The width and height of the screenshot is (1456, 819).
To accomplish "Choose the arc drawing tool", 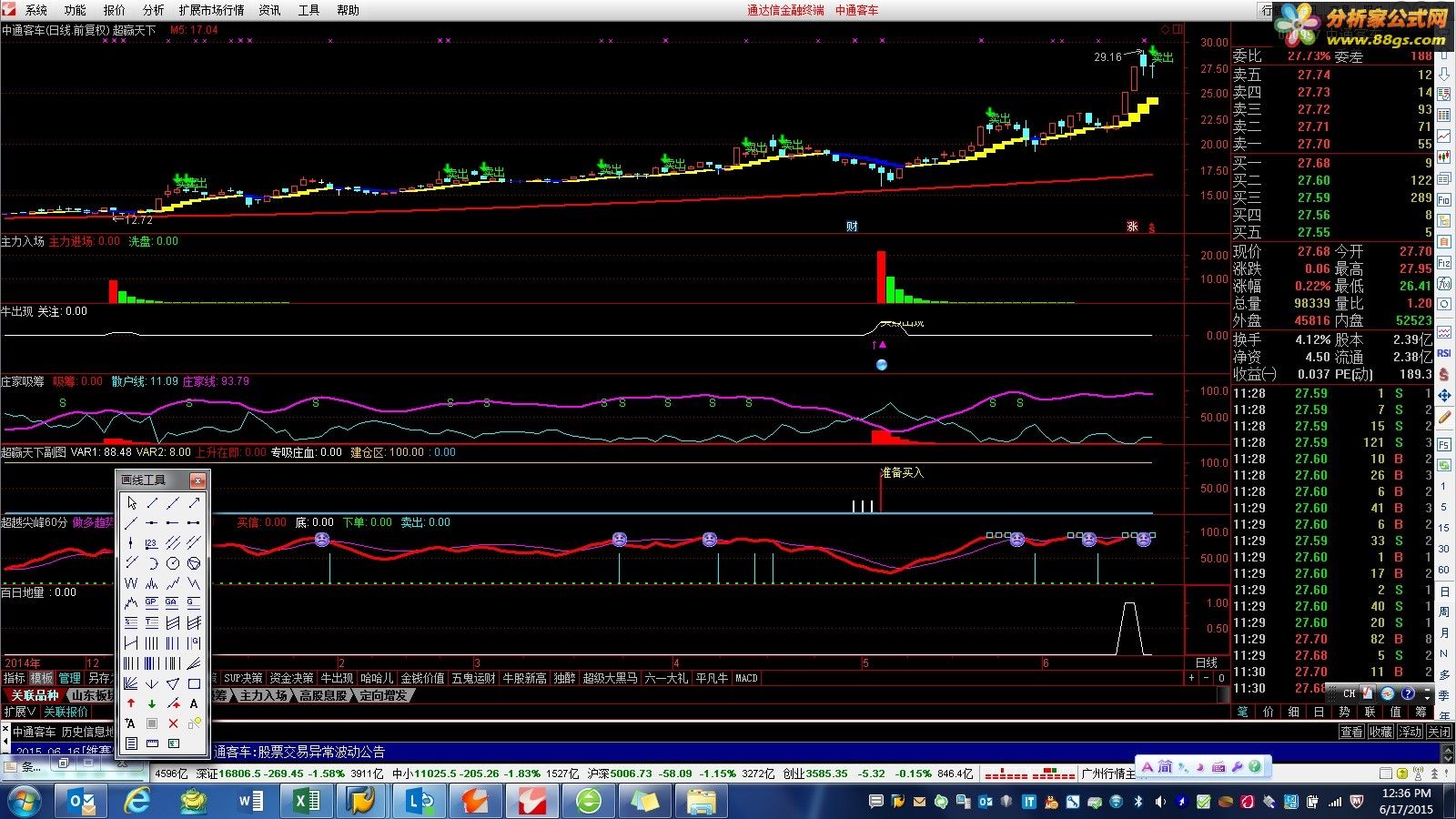I will pyautogui.click(x=152, y=563).
